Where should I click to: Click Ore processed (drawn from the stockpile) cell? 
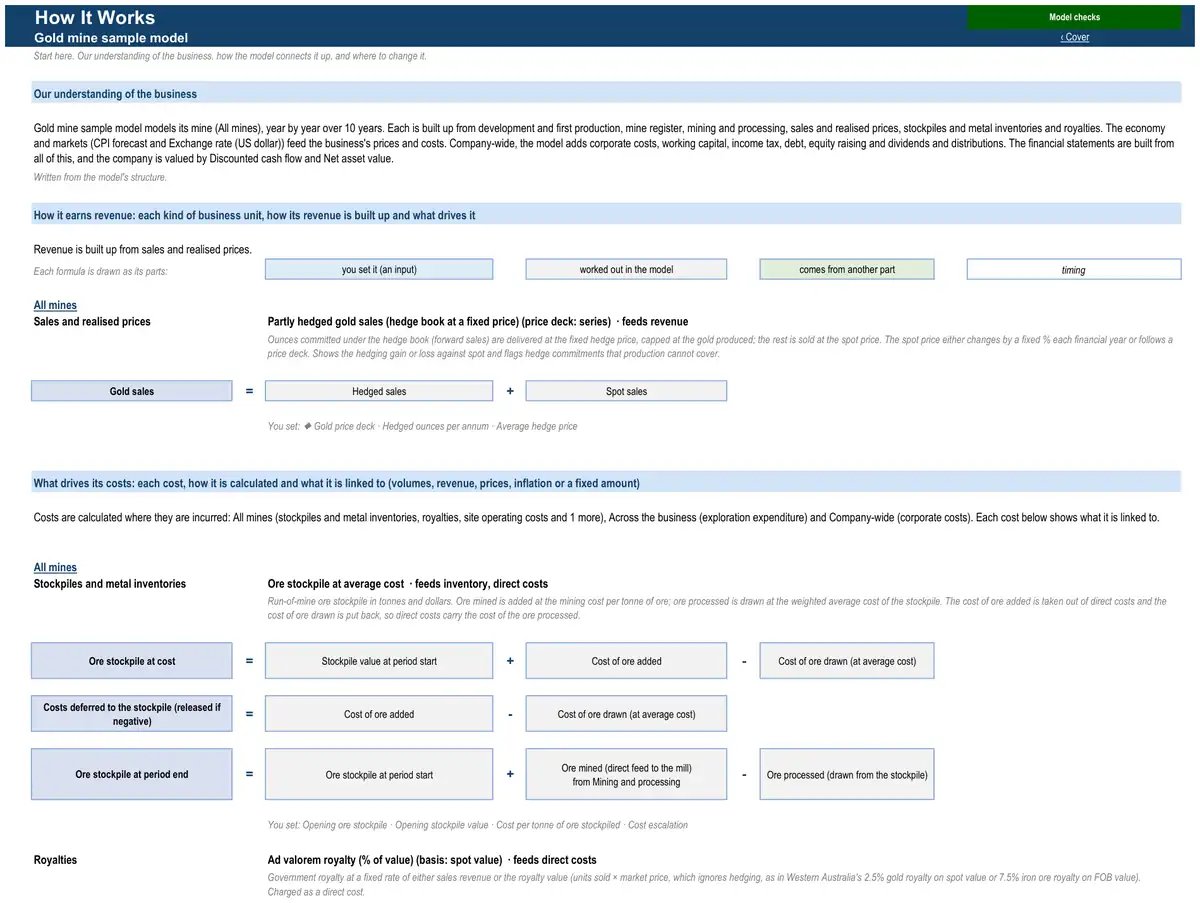[x=847, y=774]
